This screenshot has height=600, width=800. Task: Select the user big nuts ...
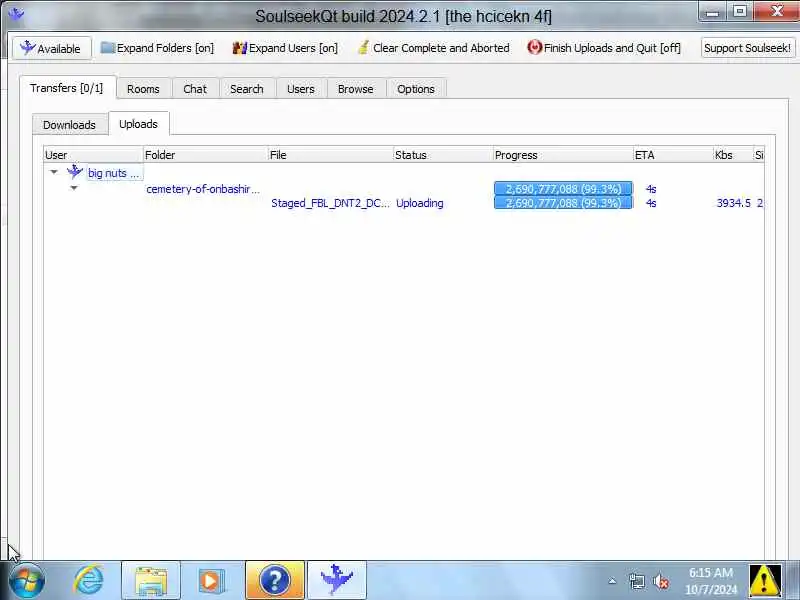coord(113,173)
